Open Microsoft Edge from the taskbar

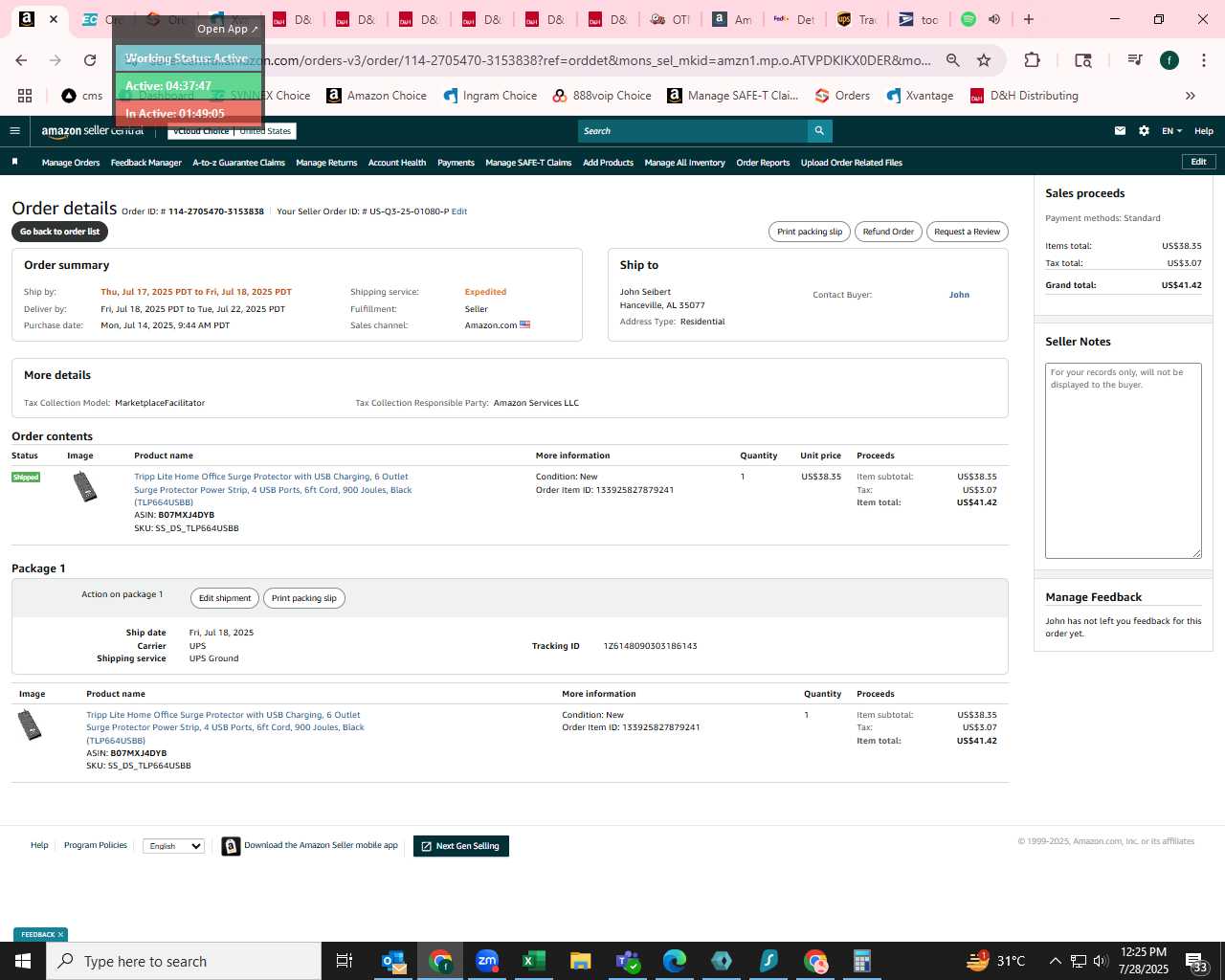point(675,961)
